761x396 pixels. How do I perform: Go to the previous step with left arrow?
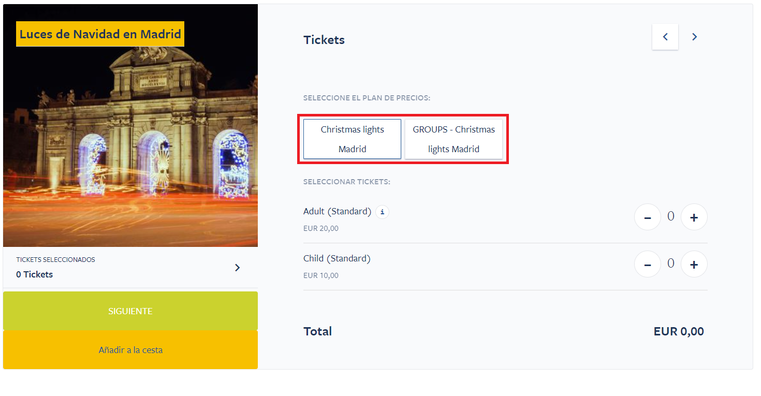click(665, 37)
